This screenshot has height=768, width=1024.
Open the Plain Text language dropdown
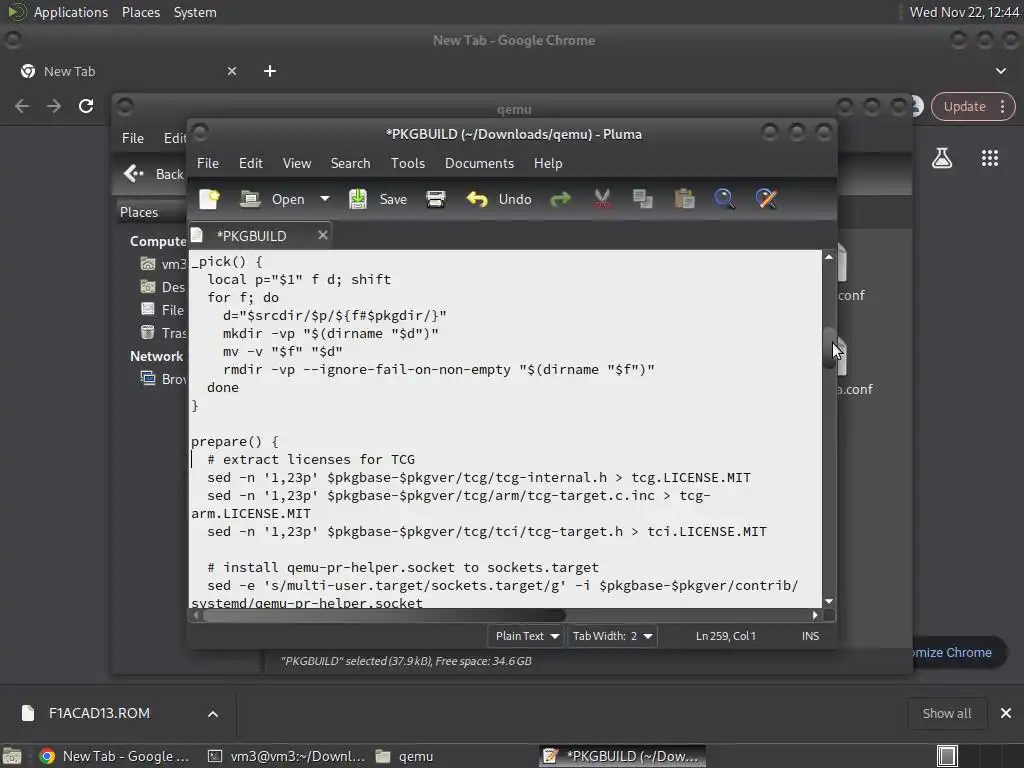[526, 636]
